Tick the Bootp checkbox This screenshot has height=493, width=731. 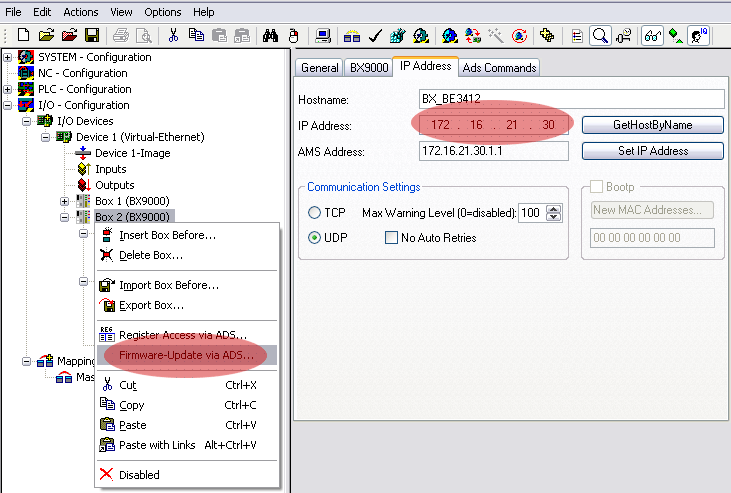(596, 187)
